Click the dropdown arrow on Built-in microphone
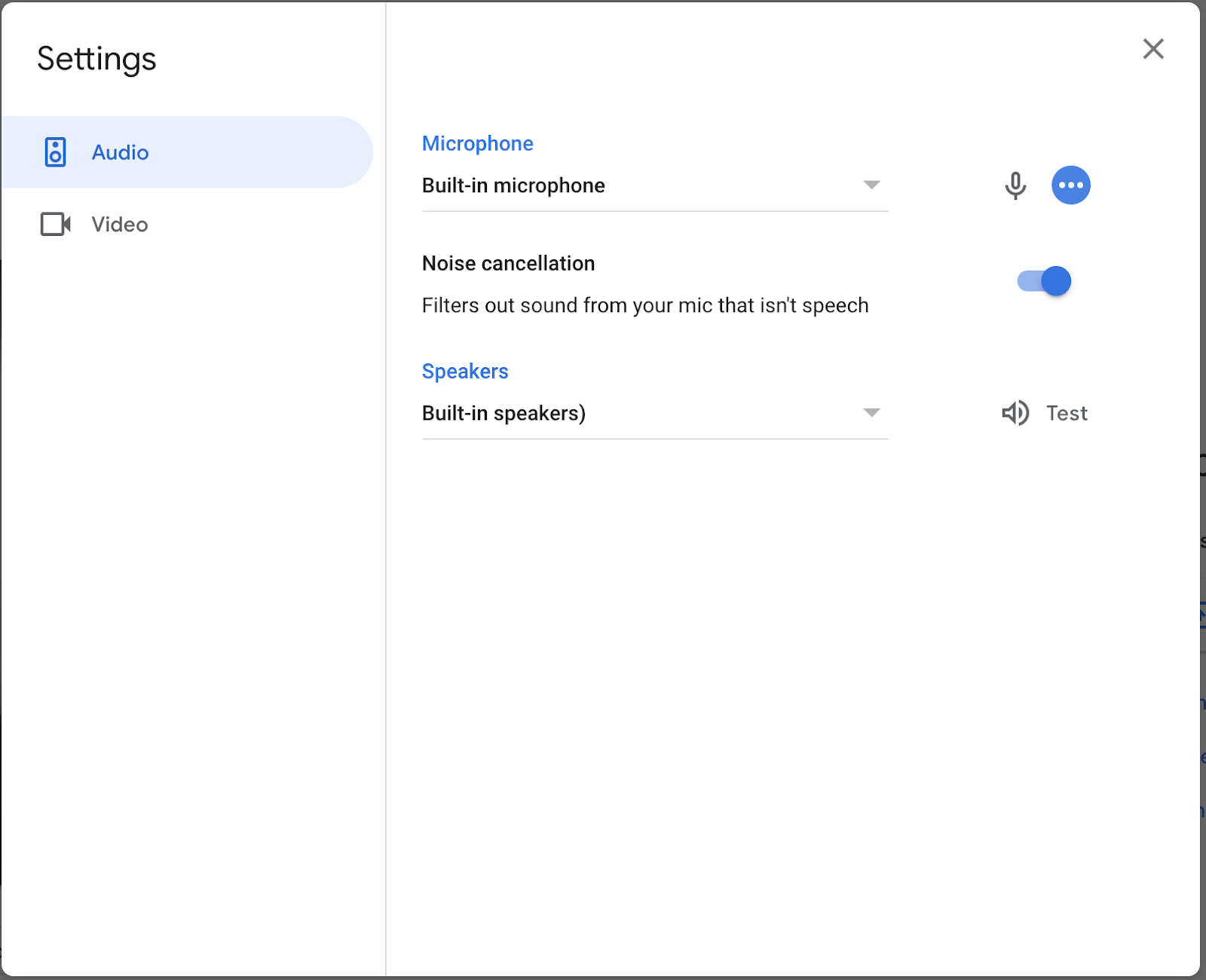 point(871,185)
